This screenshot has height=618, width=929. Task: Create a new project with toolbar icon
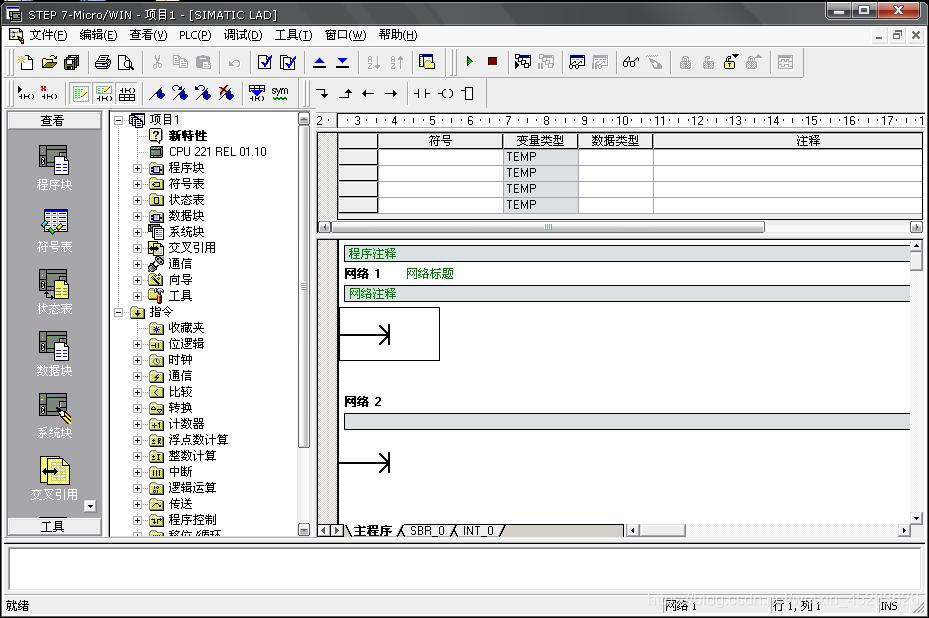coord(25,62)
